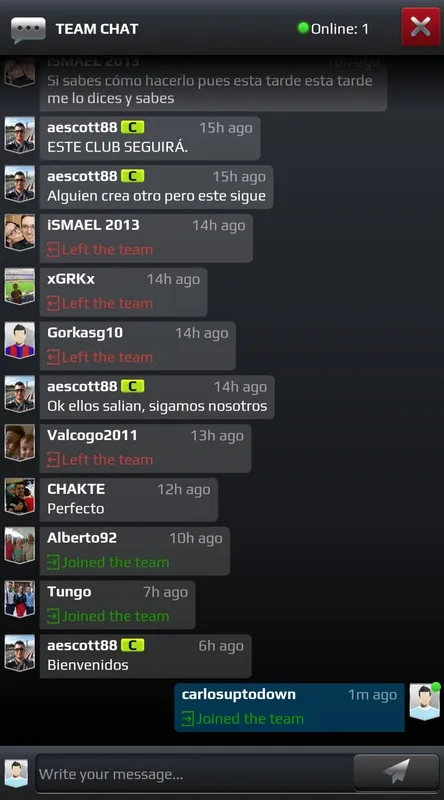
Task: Click your own avatar beside the message box
Action: 16,774
